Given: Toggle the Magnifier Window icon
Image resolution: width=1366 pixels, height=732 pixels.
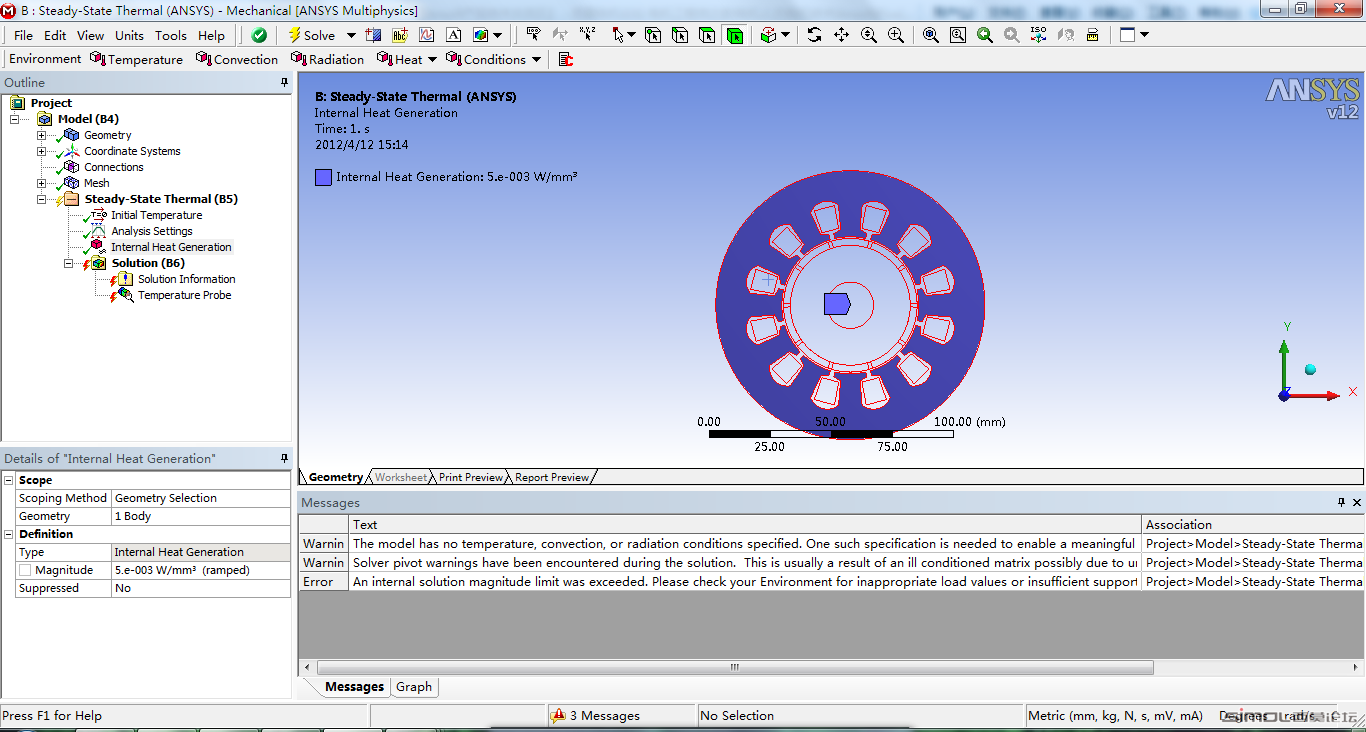Looking at the screenshot, I should (958, 35).
